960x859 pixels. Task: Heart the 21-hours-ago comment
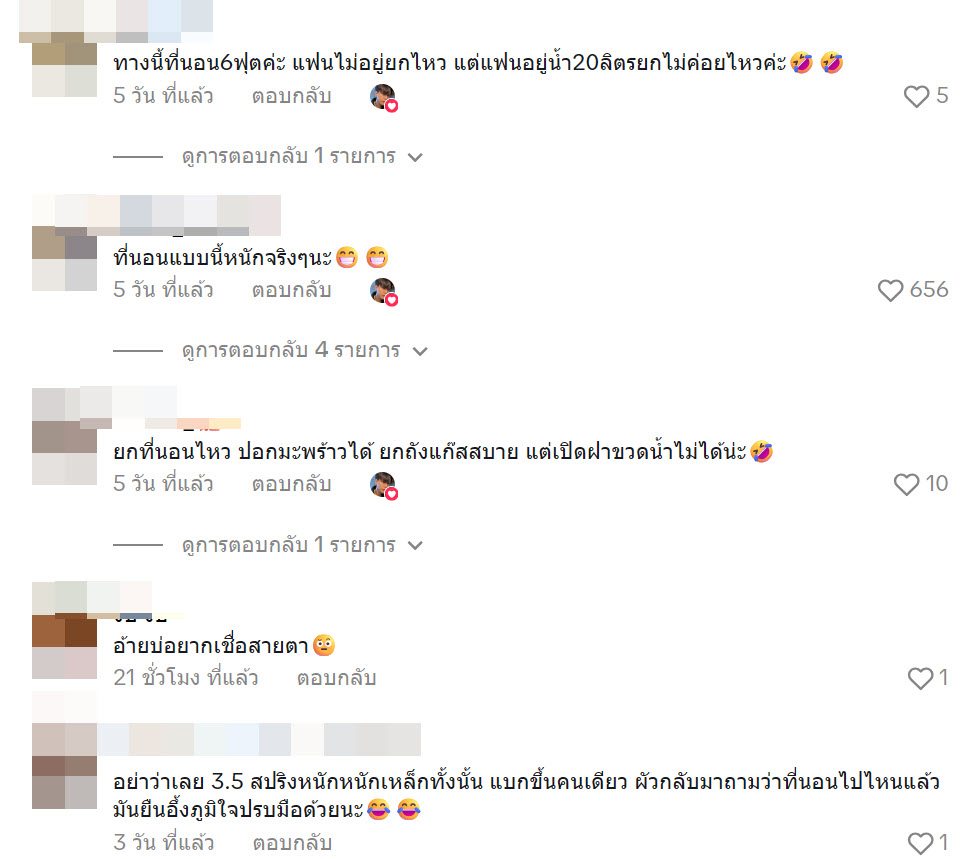[920, 678]
